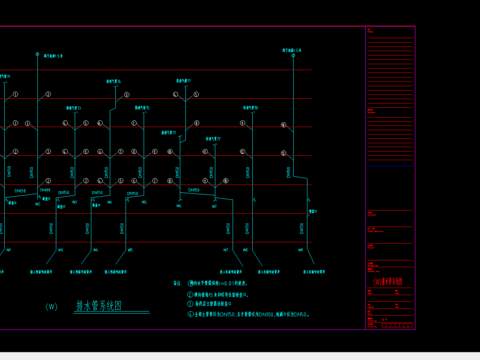This screenshot has height=360, width=480.
Task: Click the 排水管系统图 drawing title text
Action: coord(99,306)
